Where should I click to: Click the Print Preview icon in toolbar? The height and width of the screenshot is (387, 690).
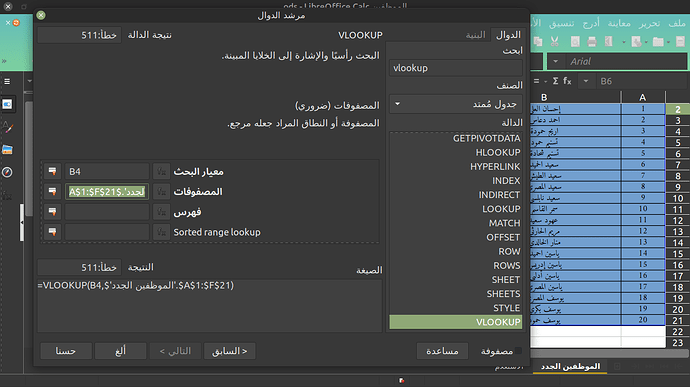[575, 42]
